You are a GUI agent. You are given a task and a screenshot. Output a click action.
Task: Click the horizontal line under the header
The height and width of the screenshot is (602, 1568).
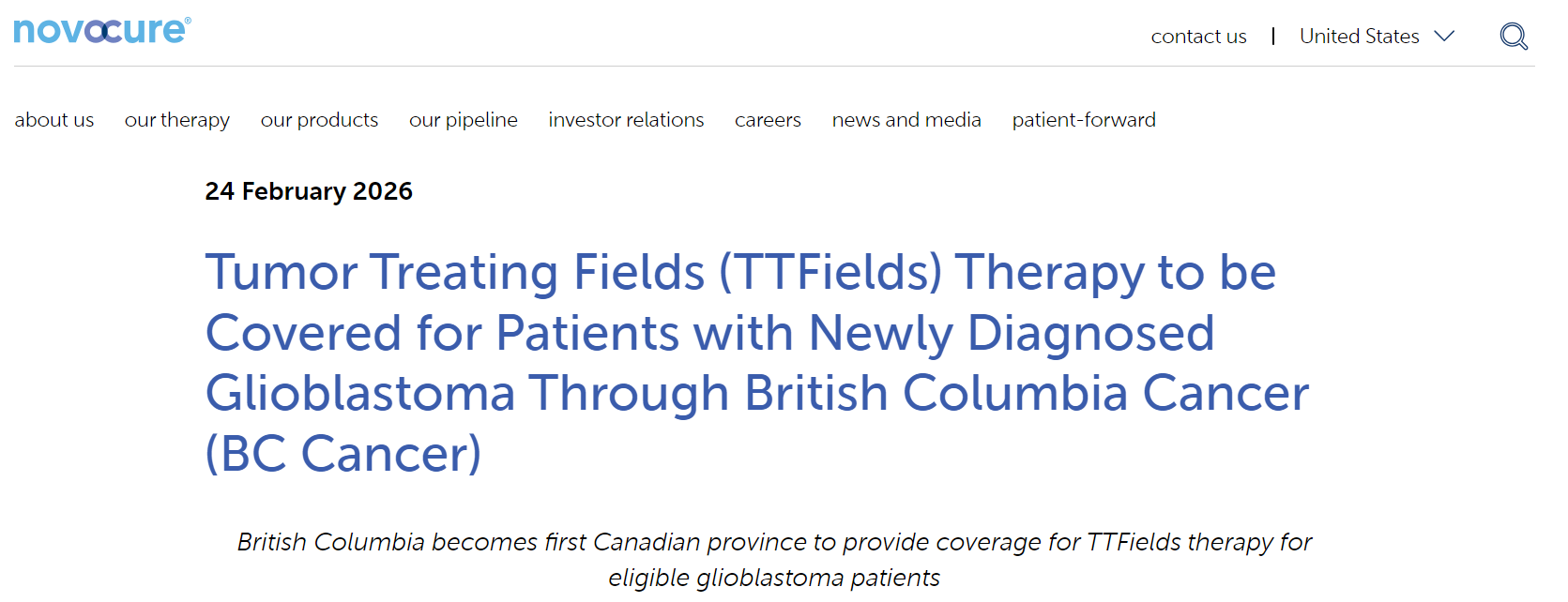tap(774, 66)
